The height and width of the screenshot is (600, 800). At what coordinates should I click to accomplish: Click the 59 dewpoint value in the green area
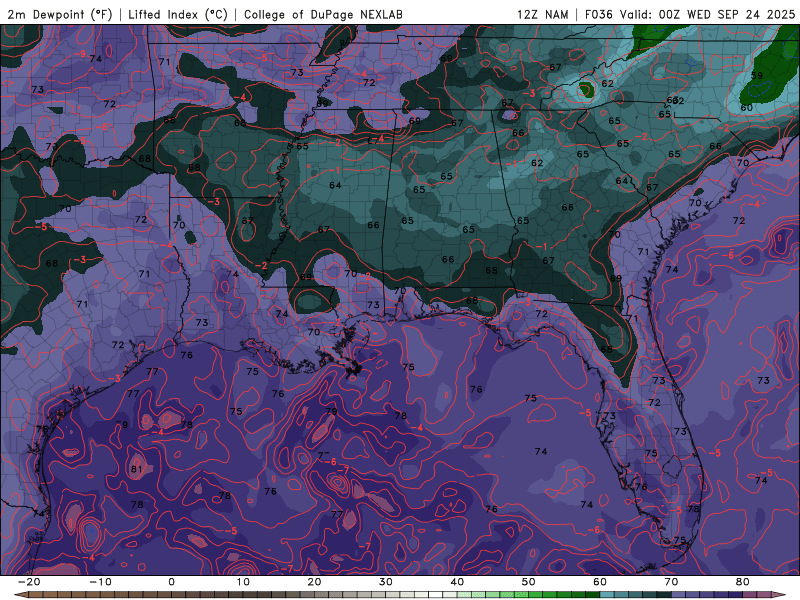(757, 76)
